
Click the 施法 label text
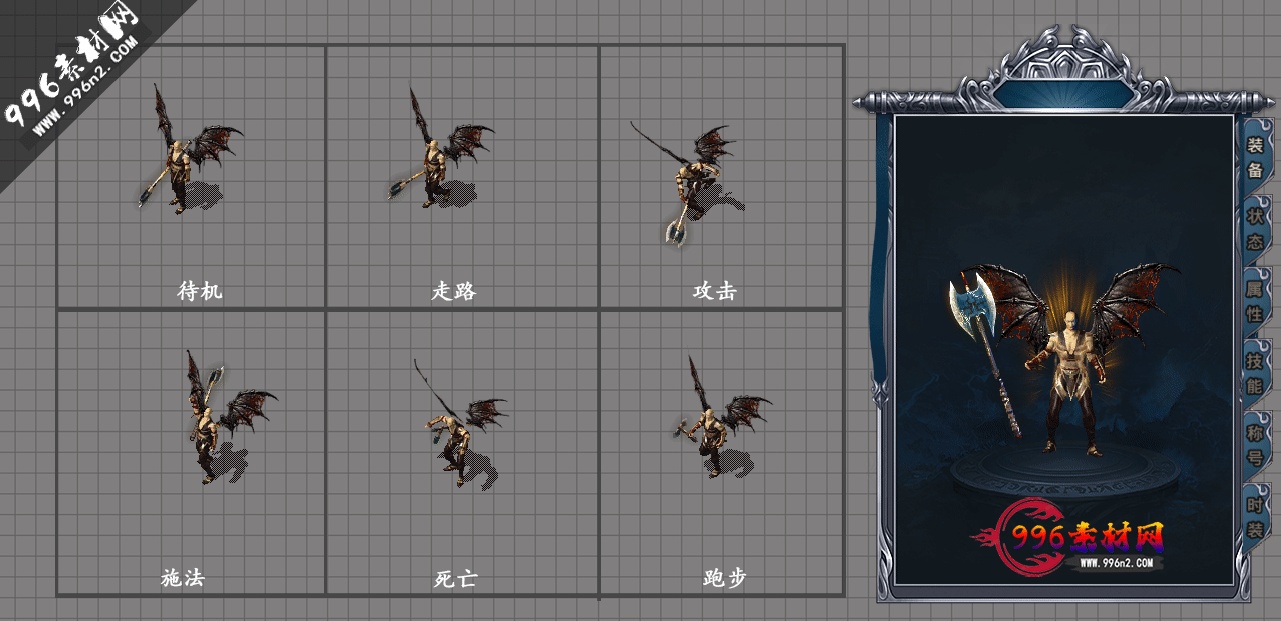183,577
